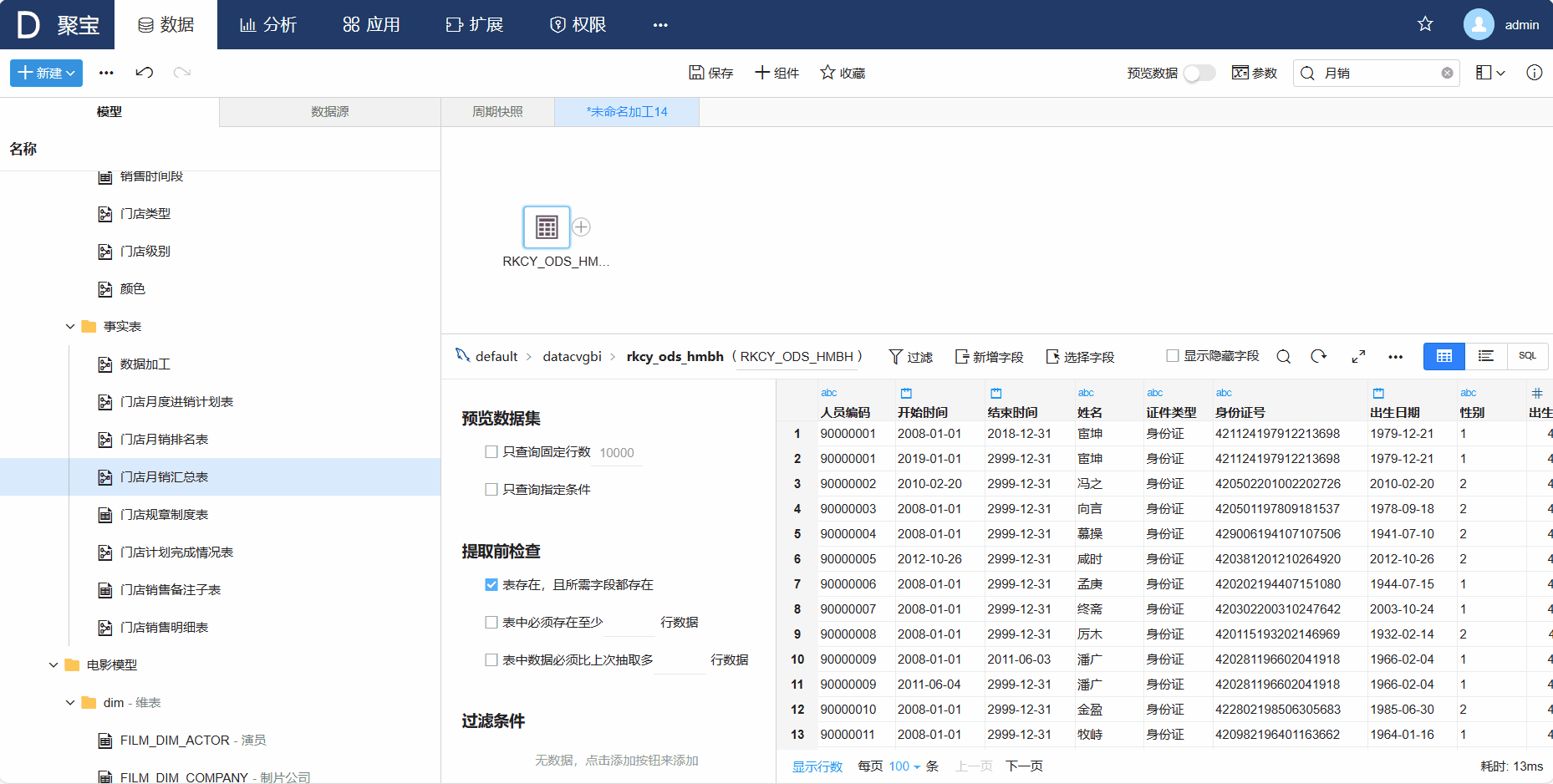Click the 显示行数 link
The image size is (1553, 784).
pyautogui.click(x=817, y=766)
